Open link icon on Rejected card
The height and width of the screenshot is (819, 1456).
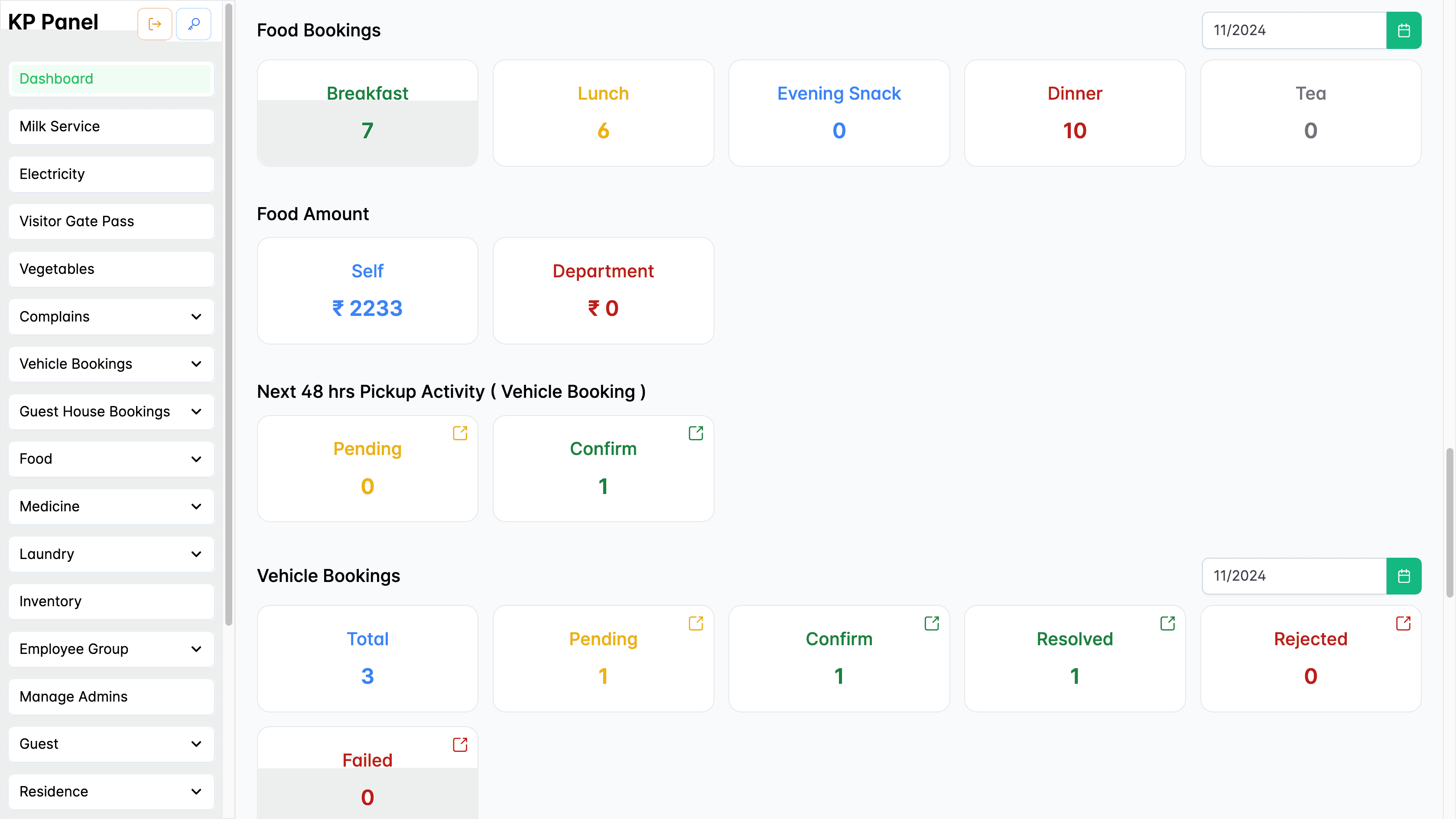click(x=1403, y=623)
